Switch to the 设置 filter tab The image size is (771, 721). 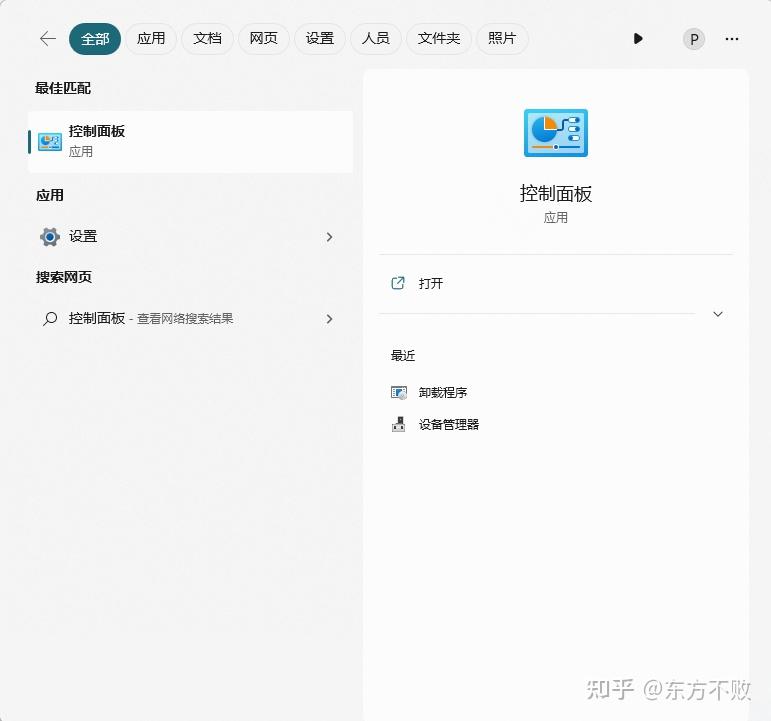tap(320, 38)
